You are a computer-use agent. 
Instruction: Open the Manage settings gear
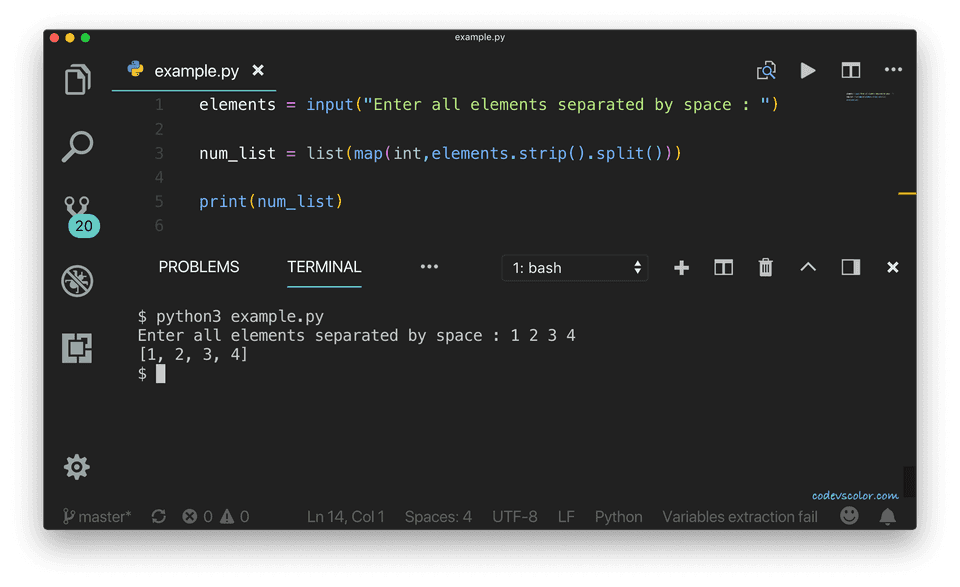[x=77, y=466]
